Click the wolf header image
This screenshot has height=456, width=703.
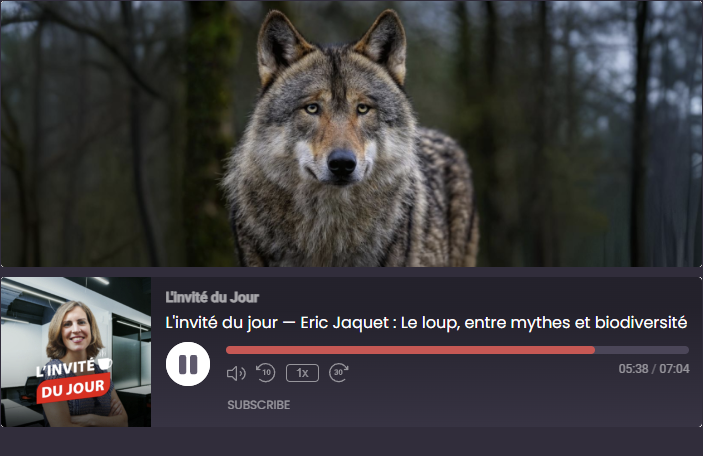pyautogui.click(x=352, y=134)
